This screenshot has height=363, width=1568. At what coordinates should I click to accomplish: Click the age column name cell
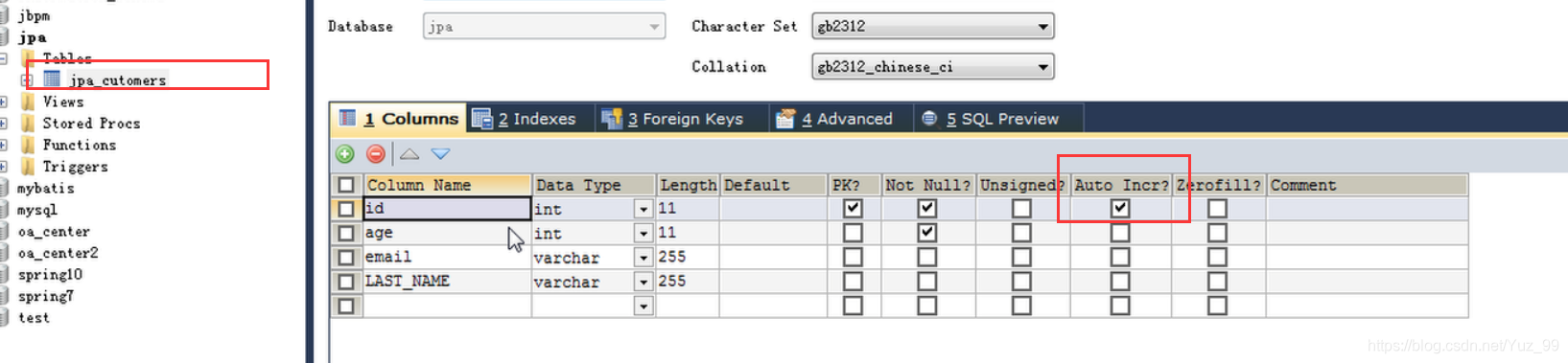coord(447,233)
